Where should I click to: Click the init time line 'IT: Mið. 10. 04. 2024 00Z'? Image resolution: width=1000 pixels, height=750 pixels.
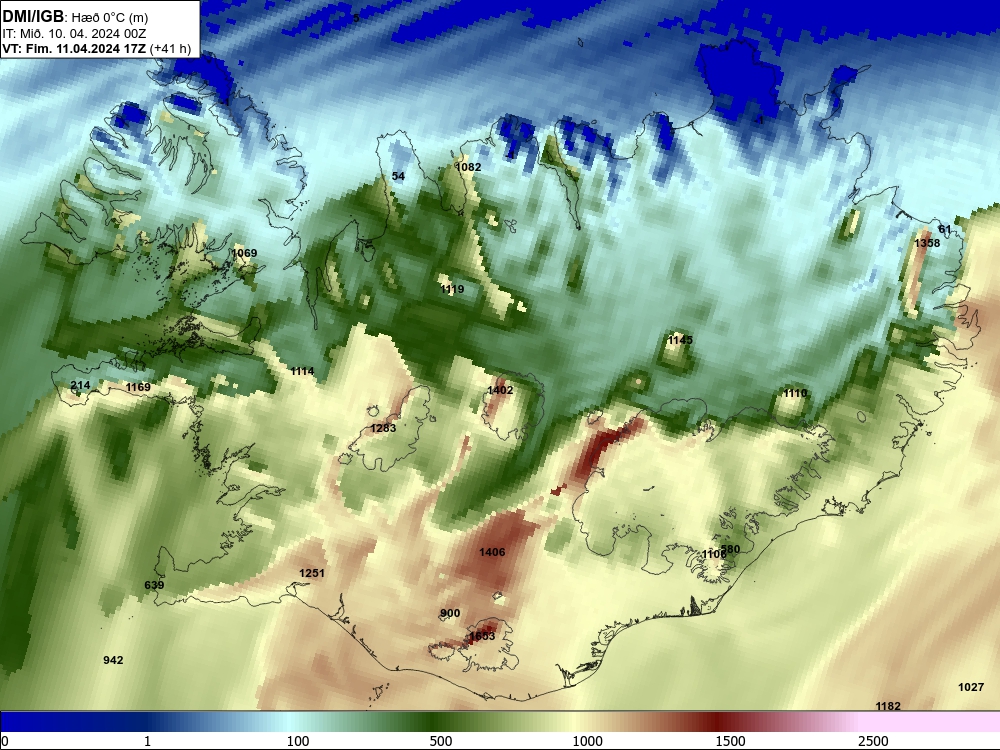click(x=74, y=34)
